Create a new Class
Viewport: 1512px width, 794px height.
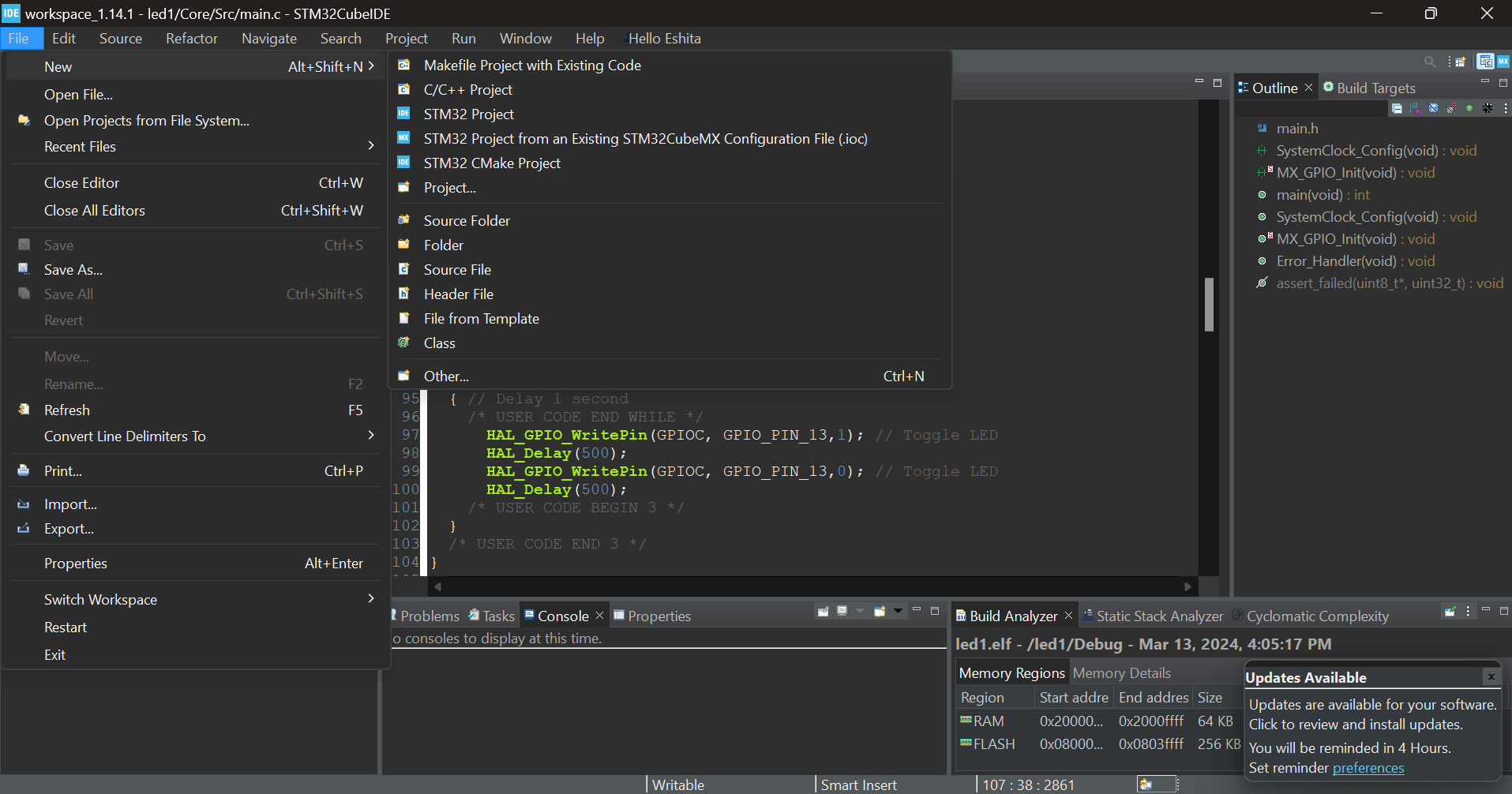(439, 343)
